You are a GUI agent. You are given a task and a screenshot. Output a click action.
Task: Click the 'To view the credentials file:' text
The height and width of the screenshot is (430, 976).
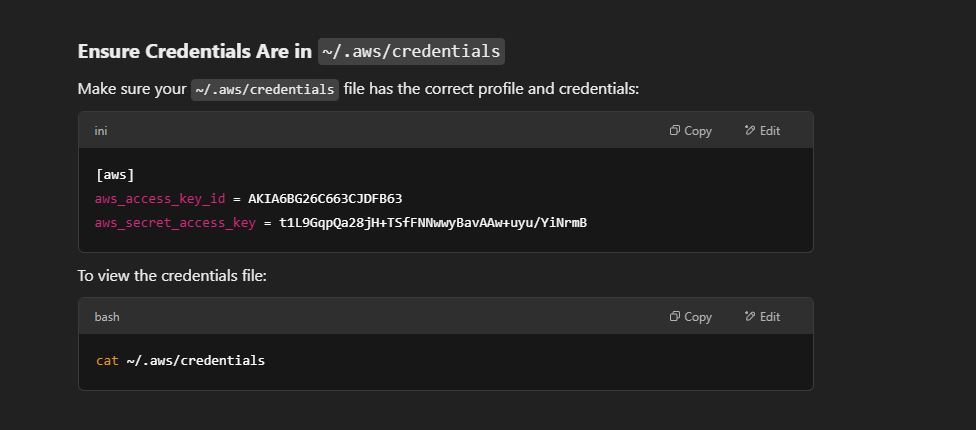[x=172, y=275]
